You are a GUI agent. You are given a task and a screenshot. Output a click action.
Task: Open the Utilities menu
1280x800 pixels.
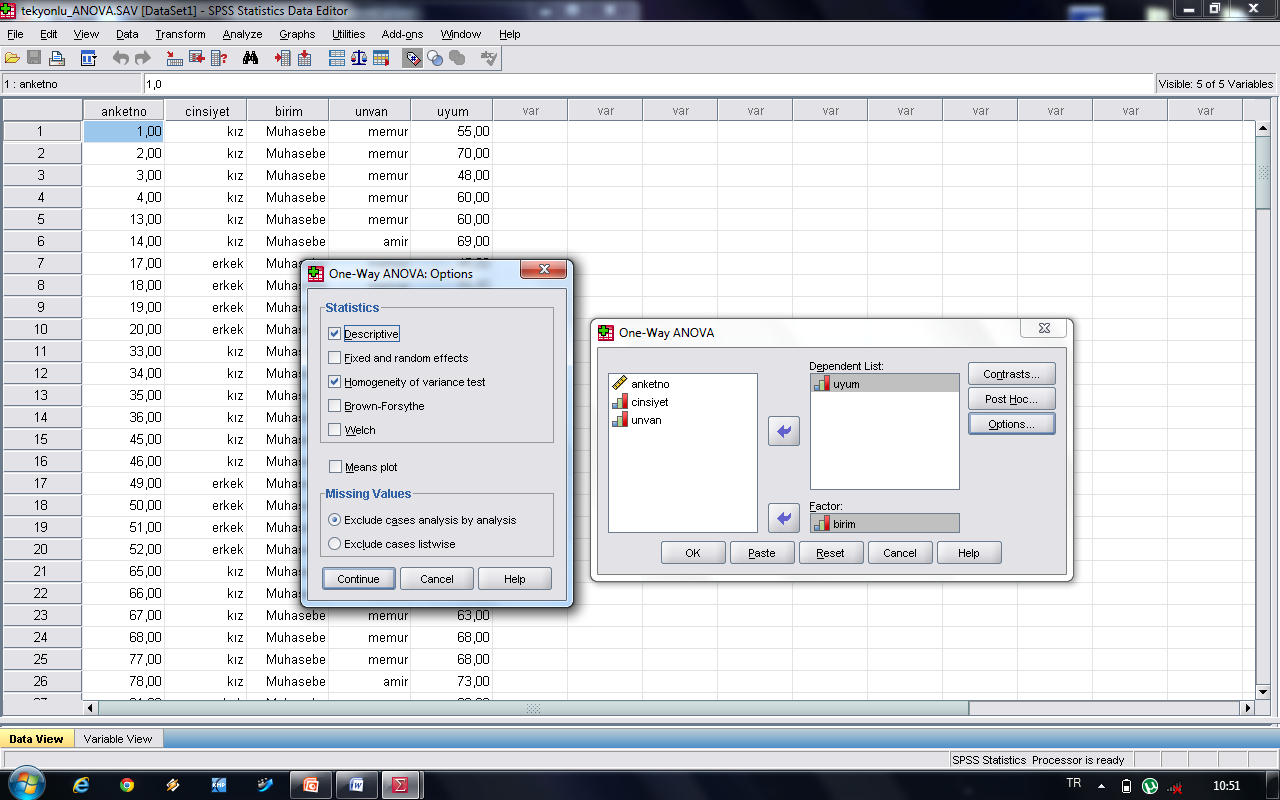pyautogui.click(x=349, y=34)
